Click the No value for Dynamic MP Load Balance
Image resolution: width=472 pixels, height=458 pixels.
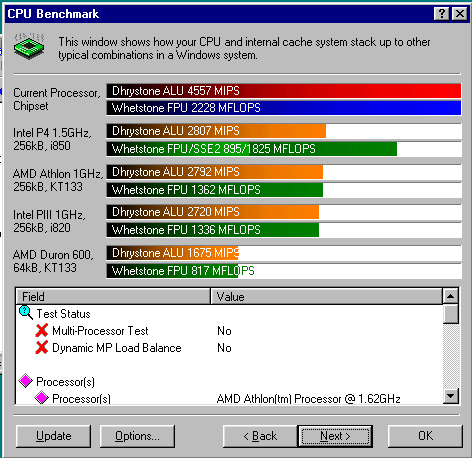(x=224, y=348)
